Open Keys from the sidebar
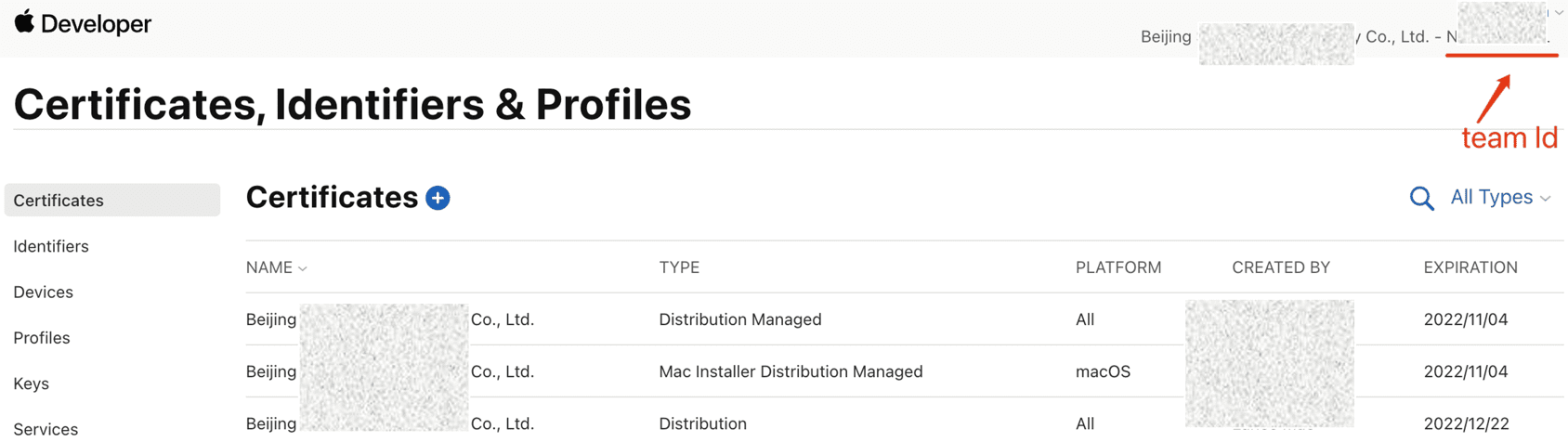Image resolution: width=1568 pixels, height=442 pixels. point(32,383)
